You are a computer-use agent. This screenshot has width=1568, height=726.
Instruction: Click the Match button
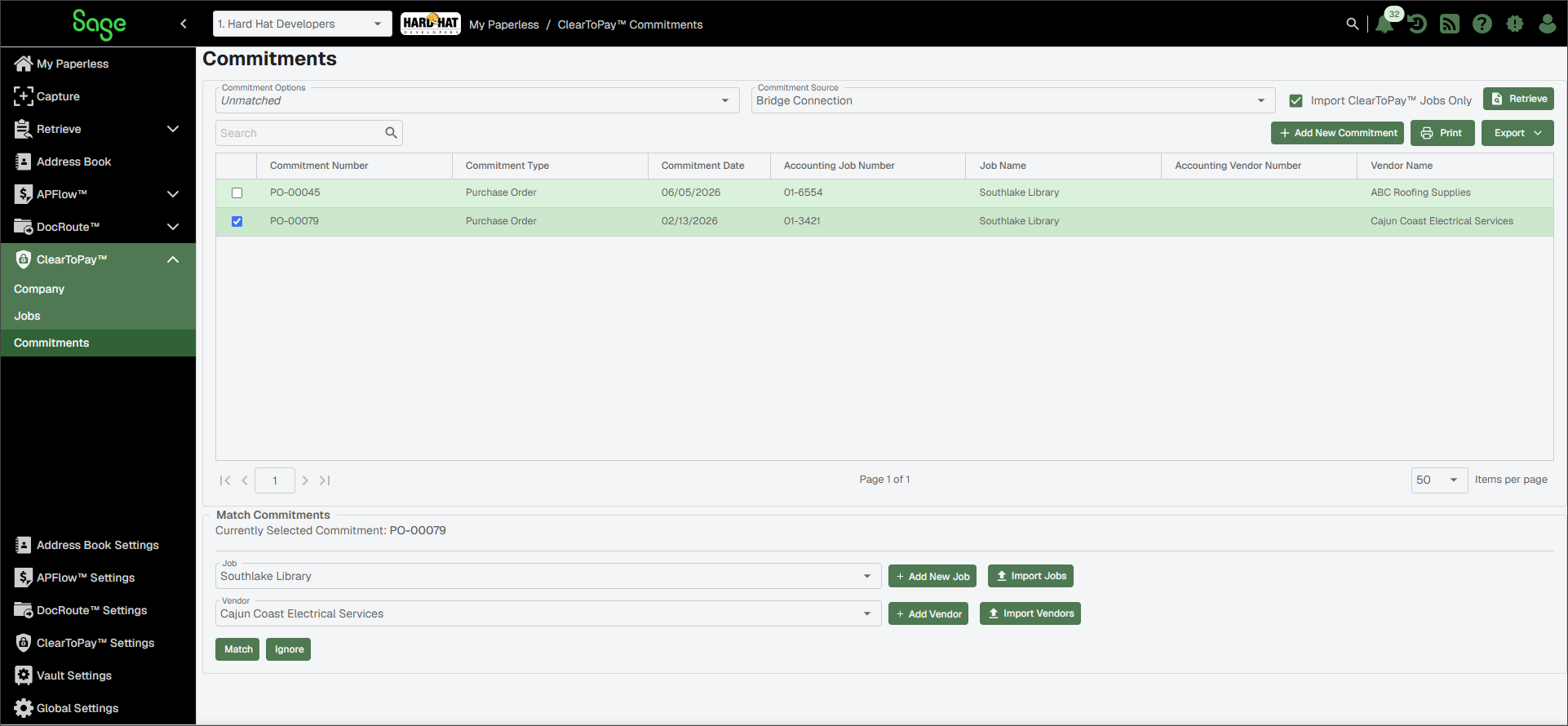click(237, 649)
